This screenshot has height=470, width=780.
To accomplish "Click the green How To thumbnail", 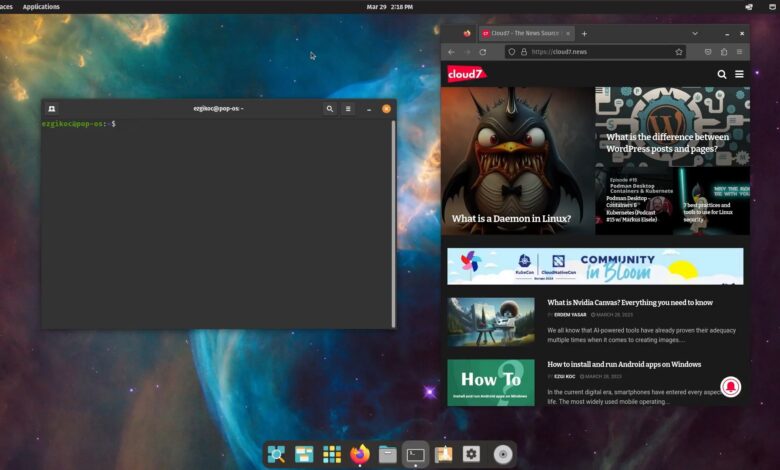I will tap(491, 382).
